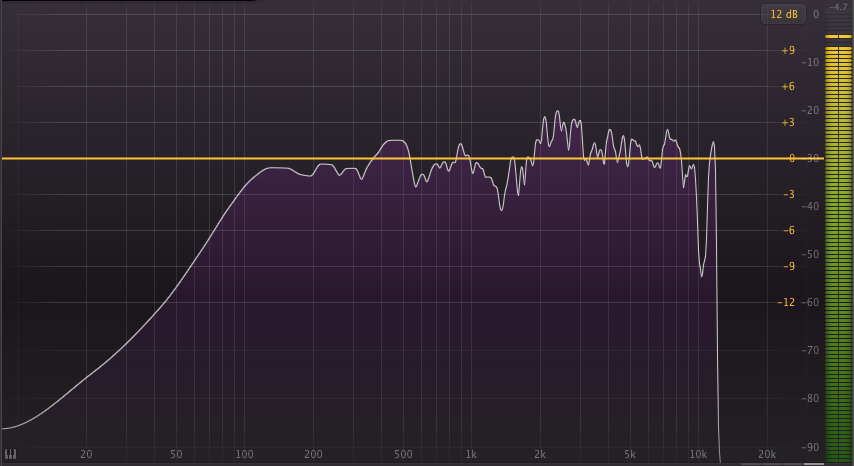
Task: Click the 20 Hz frequency axis label
Action: (x=86, y=454)
